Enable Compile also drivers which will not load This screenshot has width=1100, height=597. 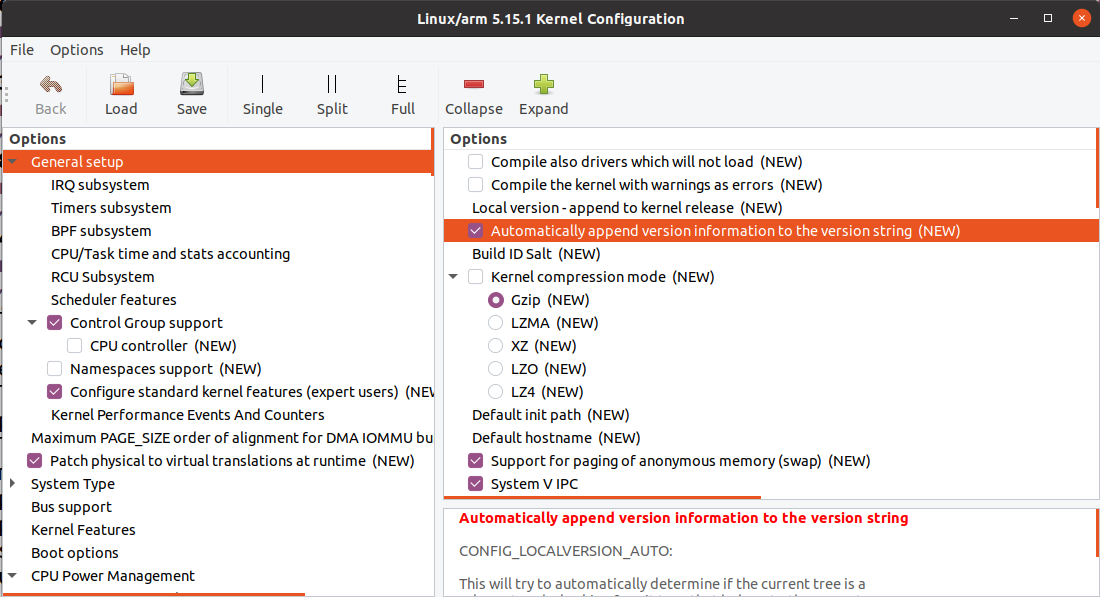point(476,162)
